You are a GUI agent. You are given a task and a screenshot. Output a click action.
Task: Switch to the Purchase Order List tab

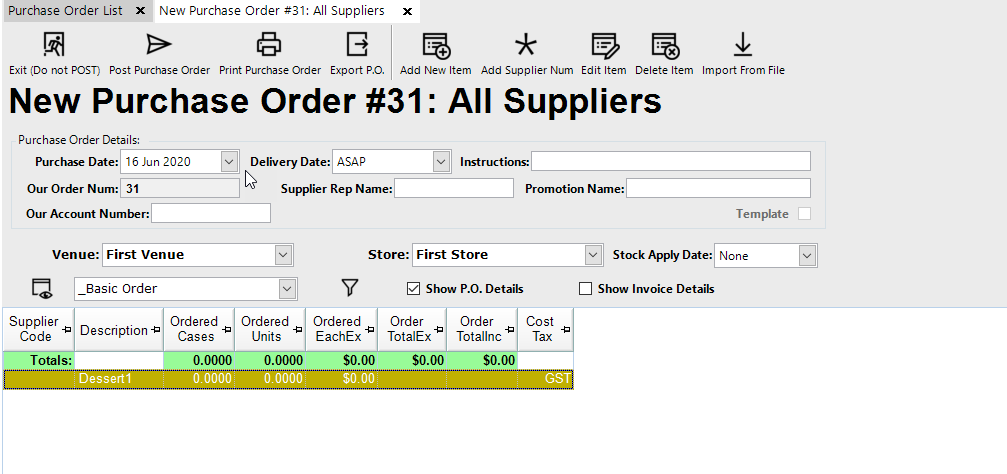click(65, 11)
